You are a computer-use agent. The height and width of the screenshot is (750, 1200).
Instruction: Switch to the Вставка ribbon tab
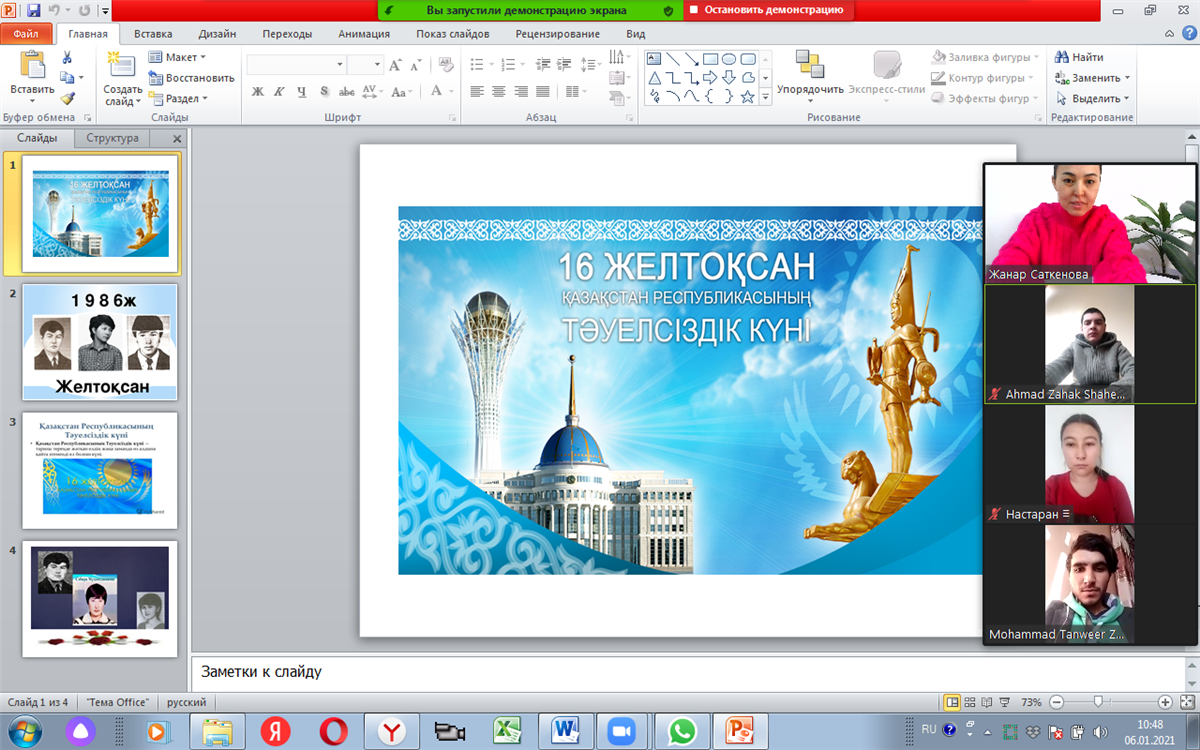(x=152, y=33)
